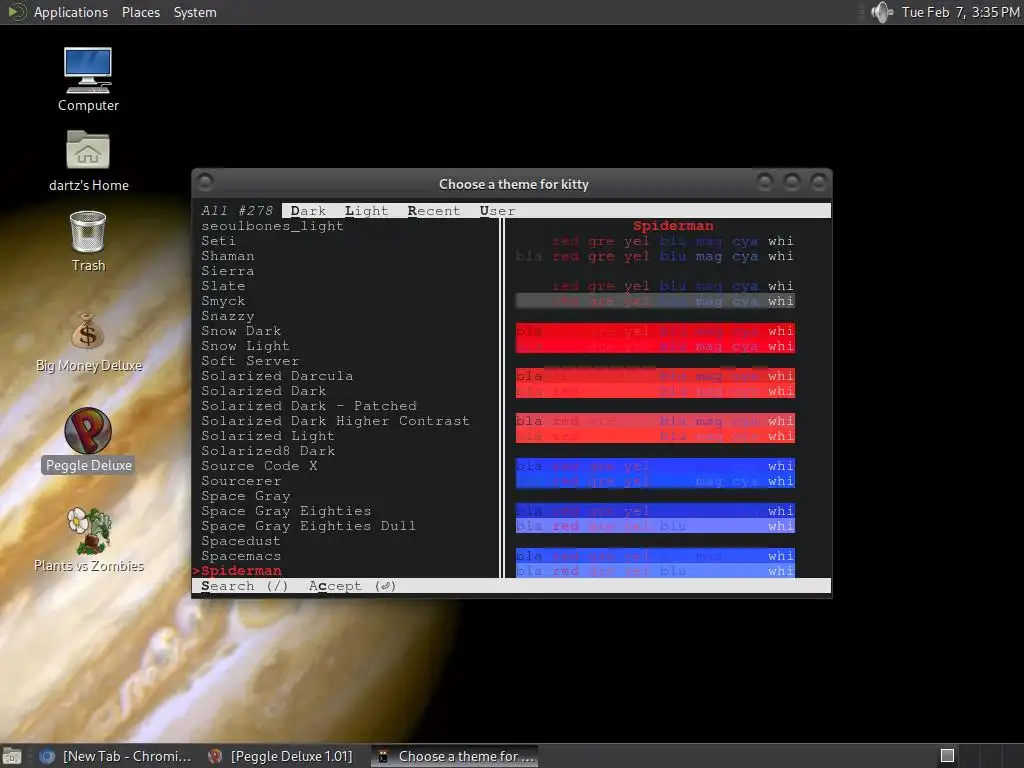
Task: Select Solarized Dark Higher Contrast theme
Action: 335,421
